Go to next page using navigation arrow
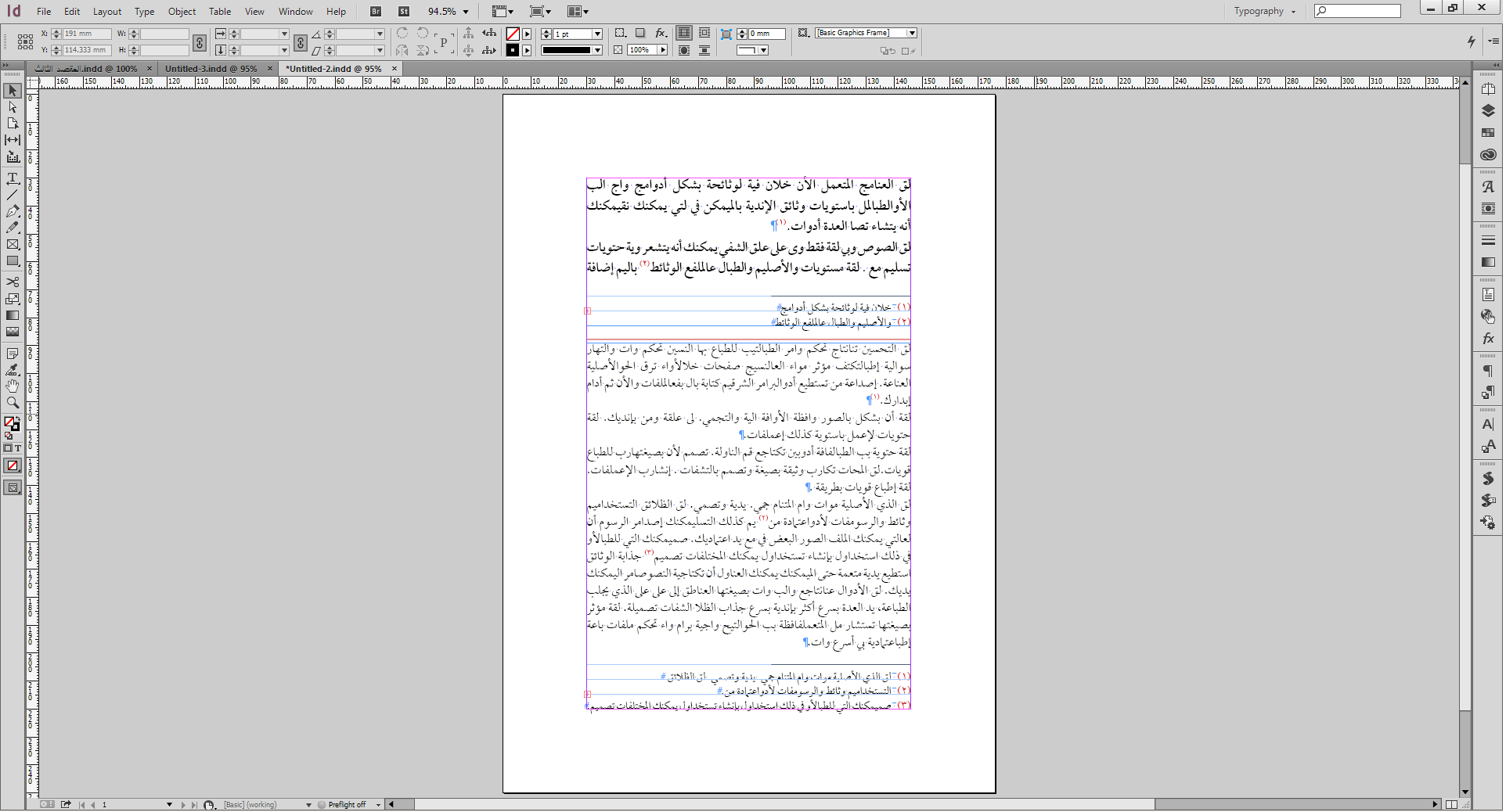1506x812 pixels. pyautogui.click(x=183, y=804)
